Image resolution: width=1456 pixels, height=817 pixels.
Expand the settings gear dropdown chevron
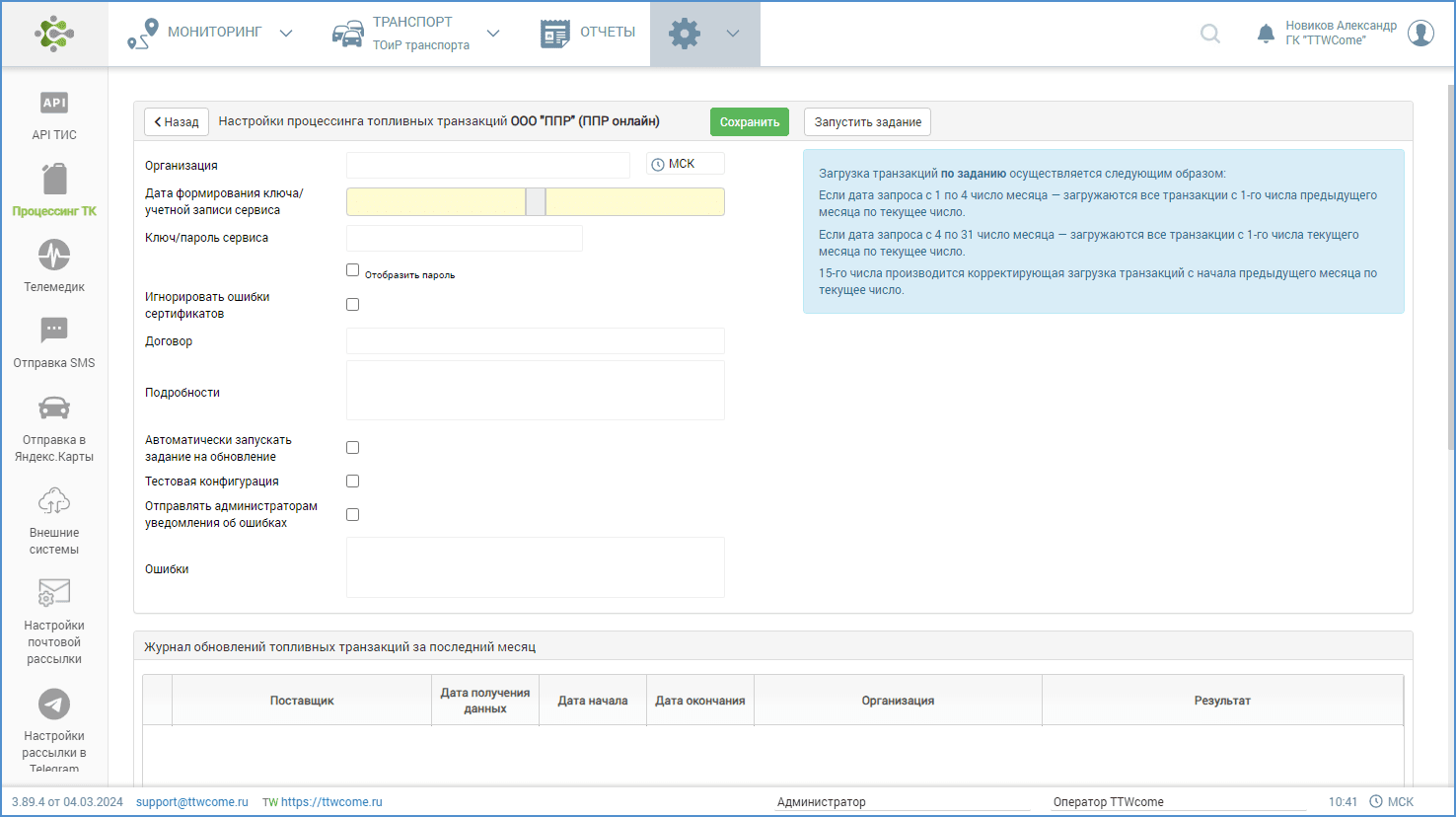point(733,34)
